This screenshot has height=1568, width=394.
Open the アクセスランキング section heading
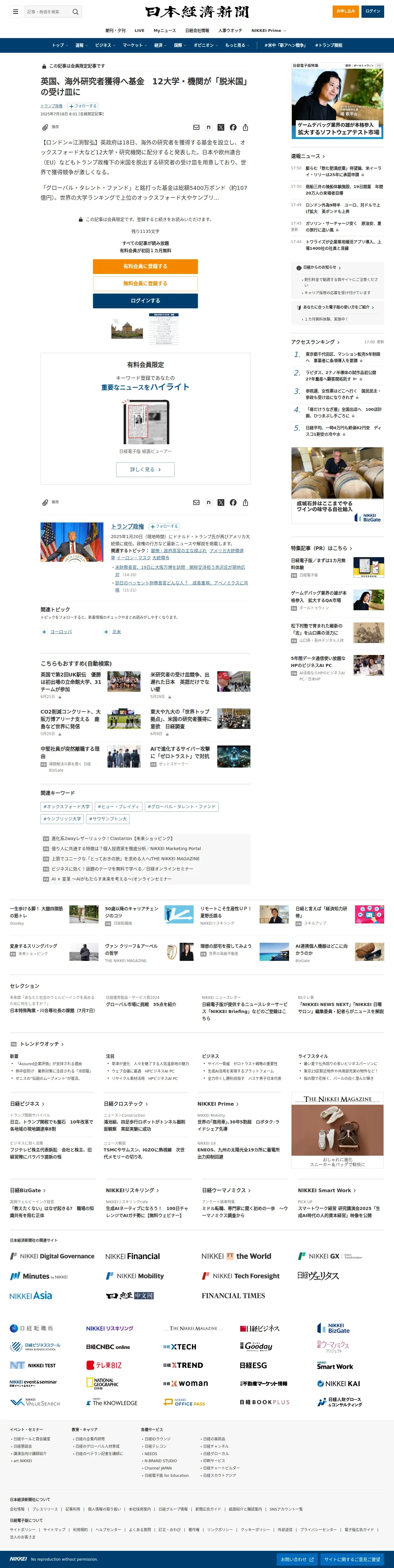point(315,342)
